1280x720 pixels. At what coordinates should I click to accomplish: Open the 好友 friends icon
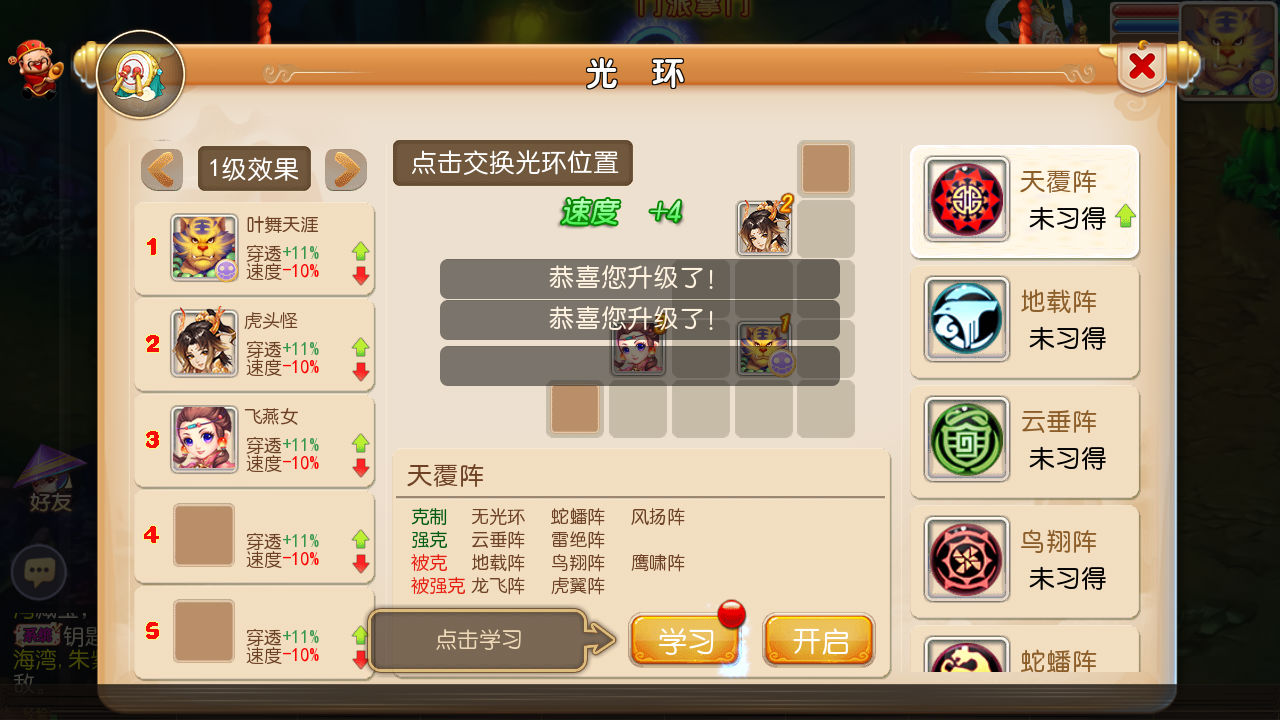click(50, 480)
